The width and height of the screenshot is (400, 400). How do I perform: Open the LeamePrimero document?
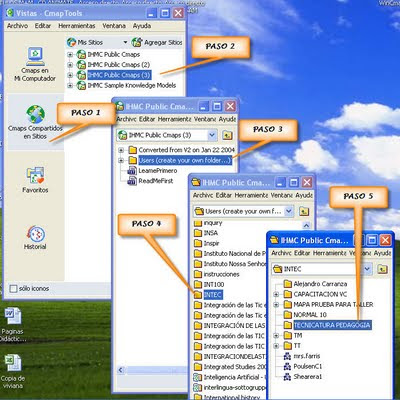(158, 171)
